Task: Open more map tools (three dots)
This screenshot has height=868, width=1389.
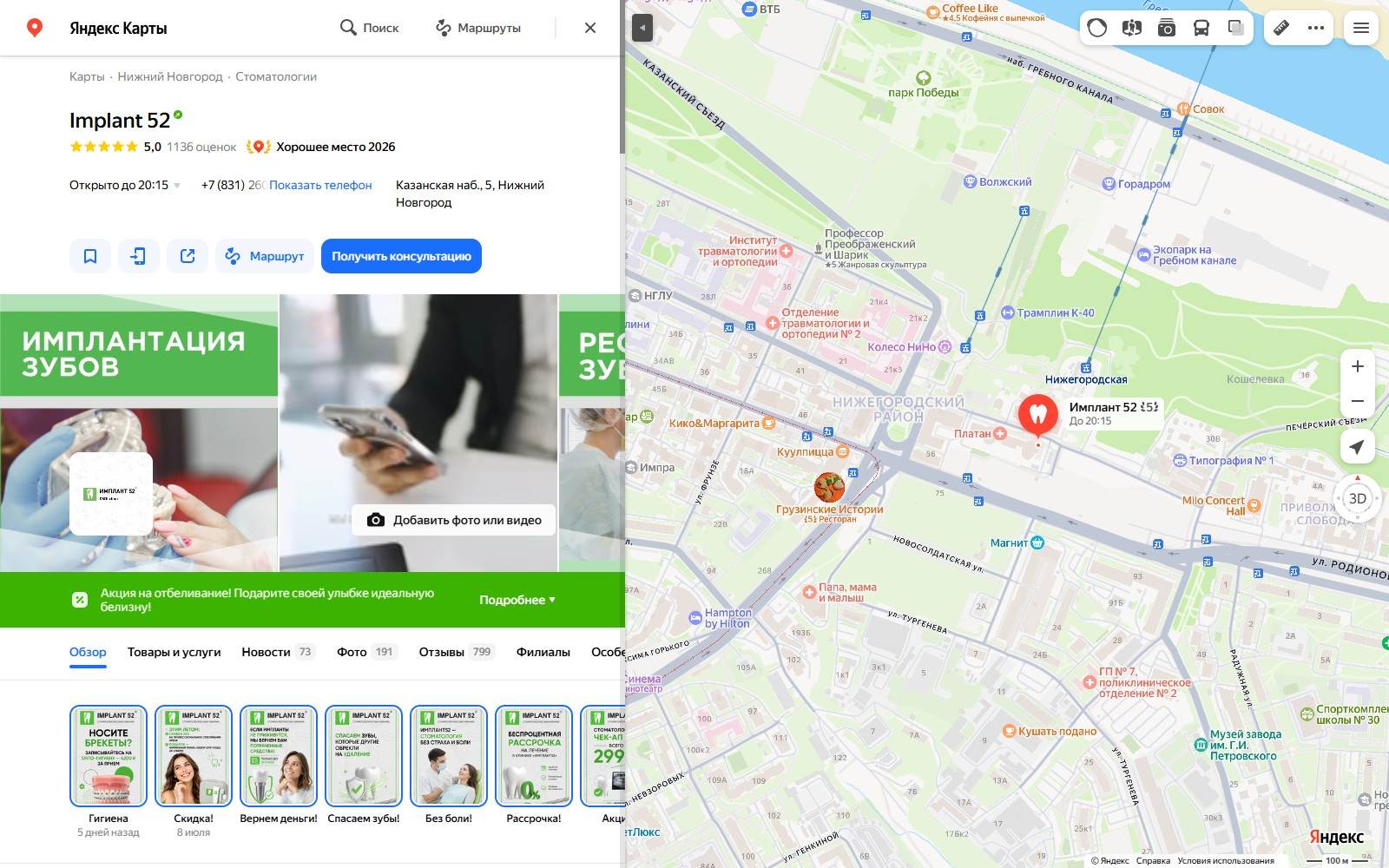Action: tap(1316, 28)
